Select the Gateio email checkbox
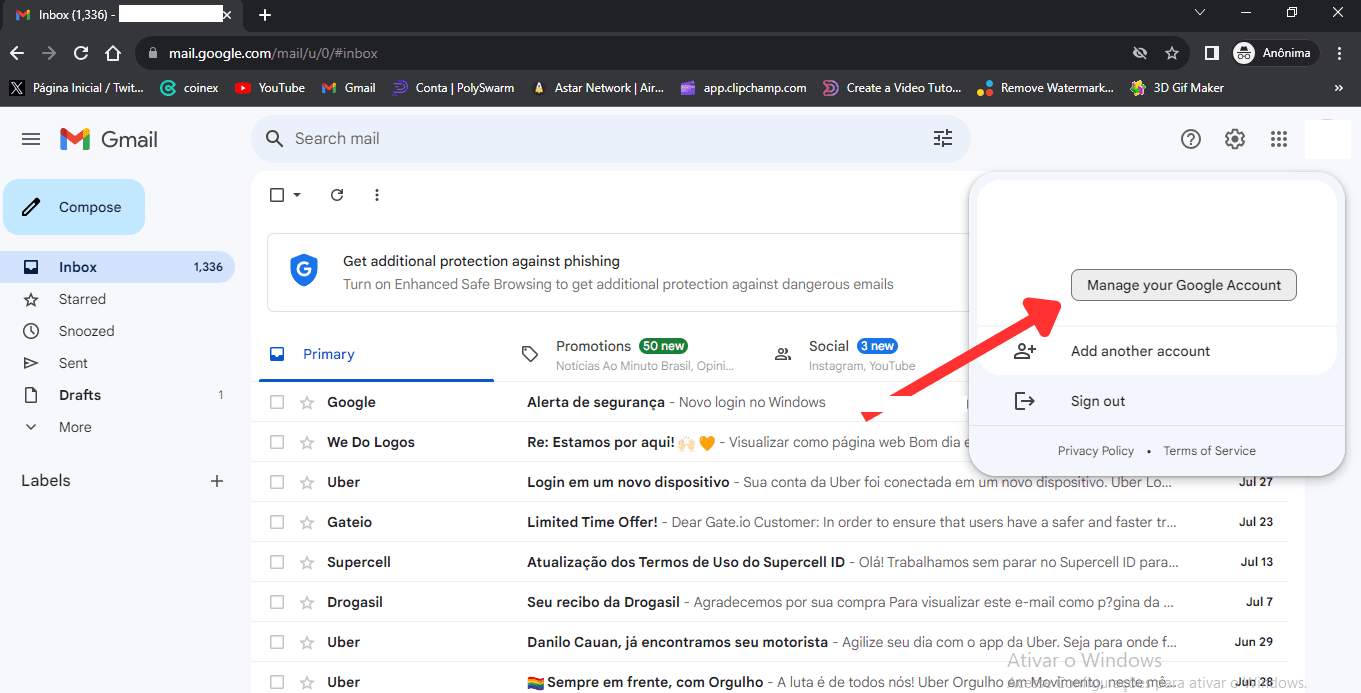The image size is (1361, 693). click(x=277, y=522)
